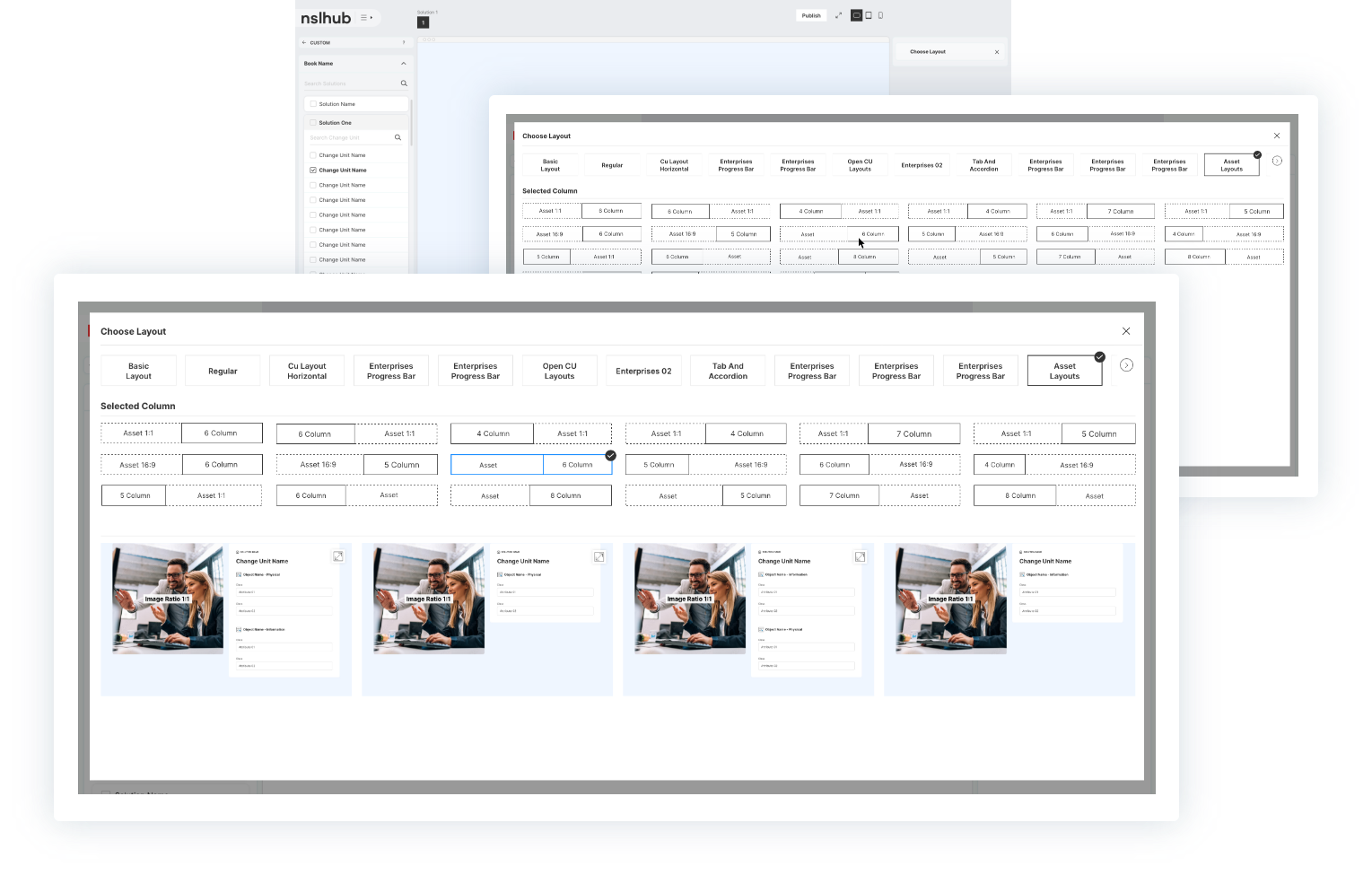Image resolution: width=1372 pixels, height=875 pixels.
Task: Switch to desktop preview icon
Action: pos(856,15)
